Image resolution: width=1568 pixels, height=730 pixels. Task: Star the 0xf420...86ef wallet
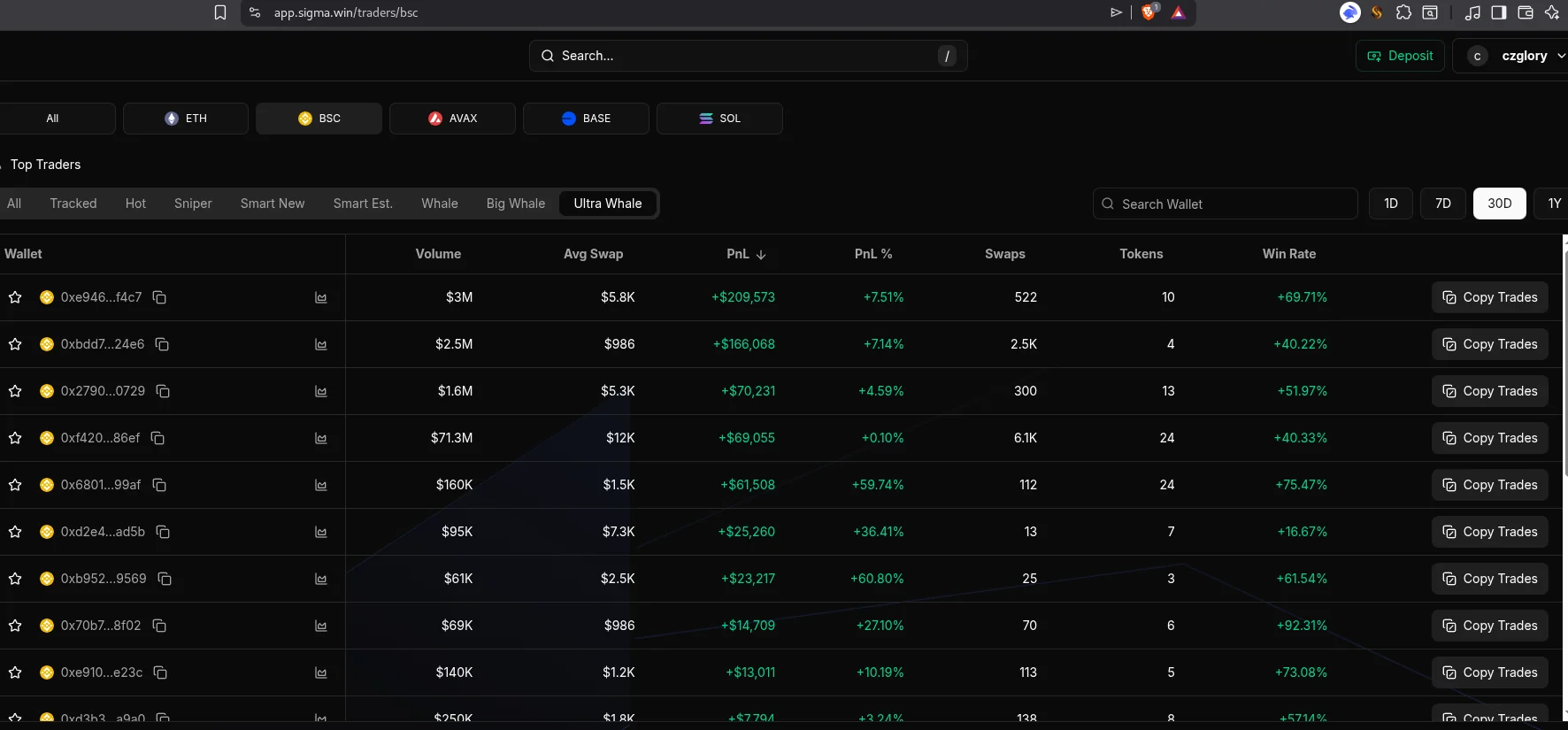coord(15,438)
